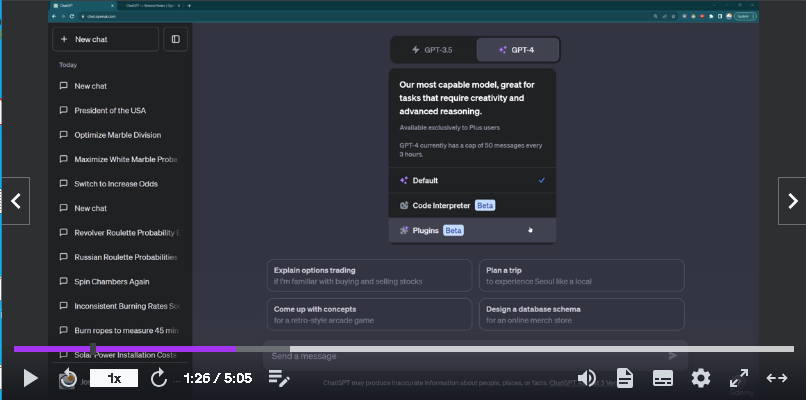The image size is (806, 400).
Task: Click the Plugins puzzle icon
Action: (404, 230)
